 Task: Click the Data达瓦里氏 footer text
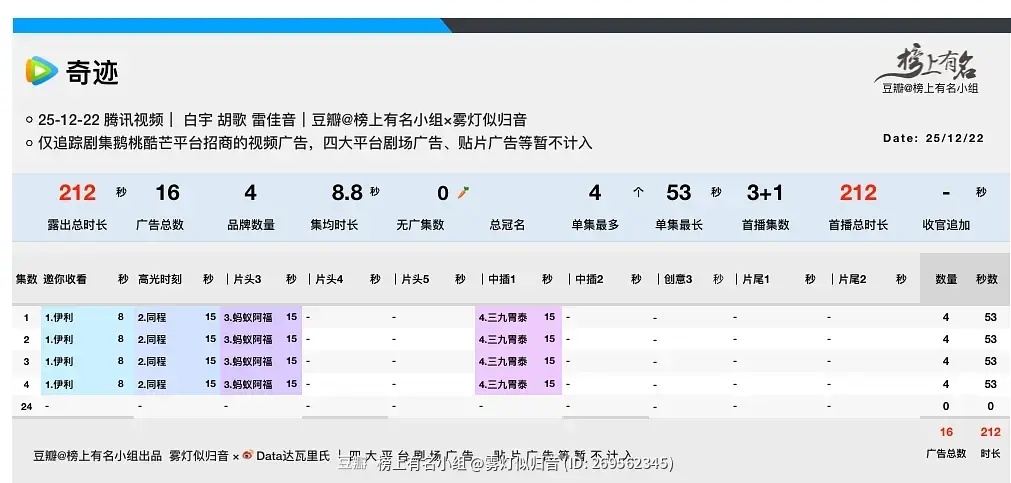[x=293, y=456]
